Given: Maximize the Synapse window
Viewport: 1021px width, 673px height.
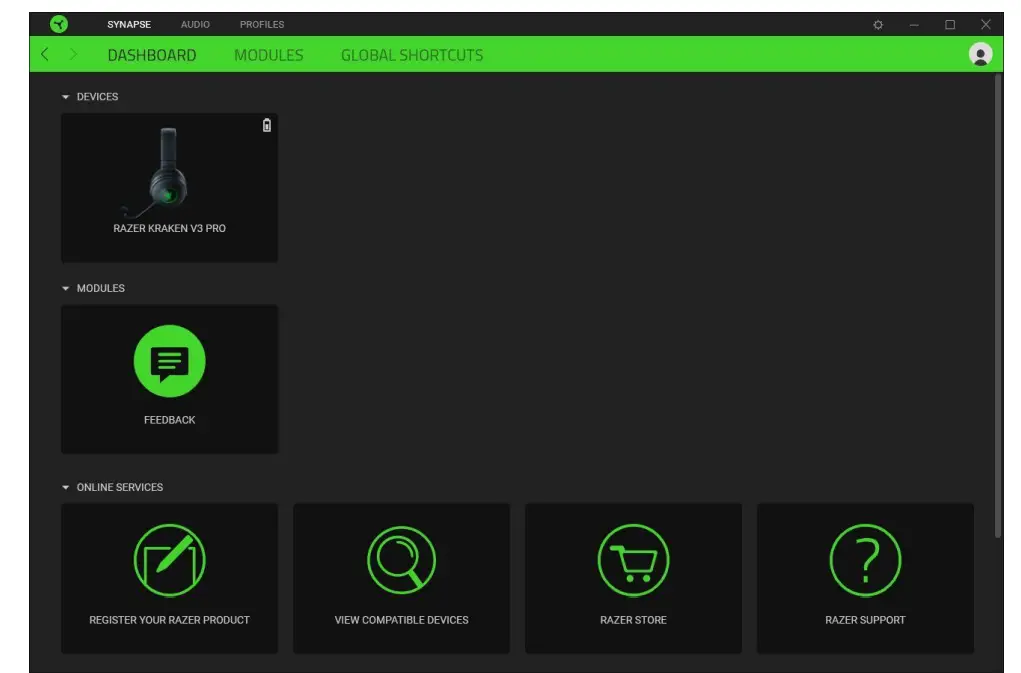Looking at the screenshot, I should point(950,25).
